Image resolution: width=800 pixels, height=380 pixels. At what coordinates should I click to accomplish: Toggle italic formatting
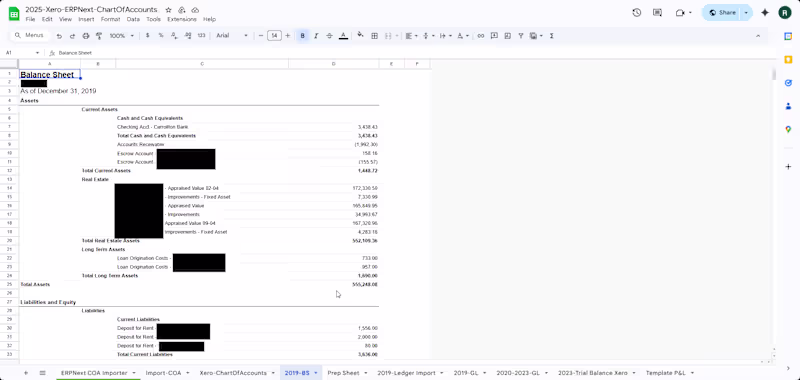316,36
